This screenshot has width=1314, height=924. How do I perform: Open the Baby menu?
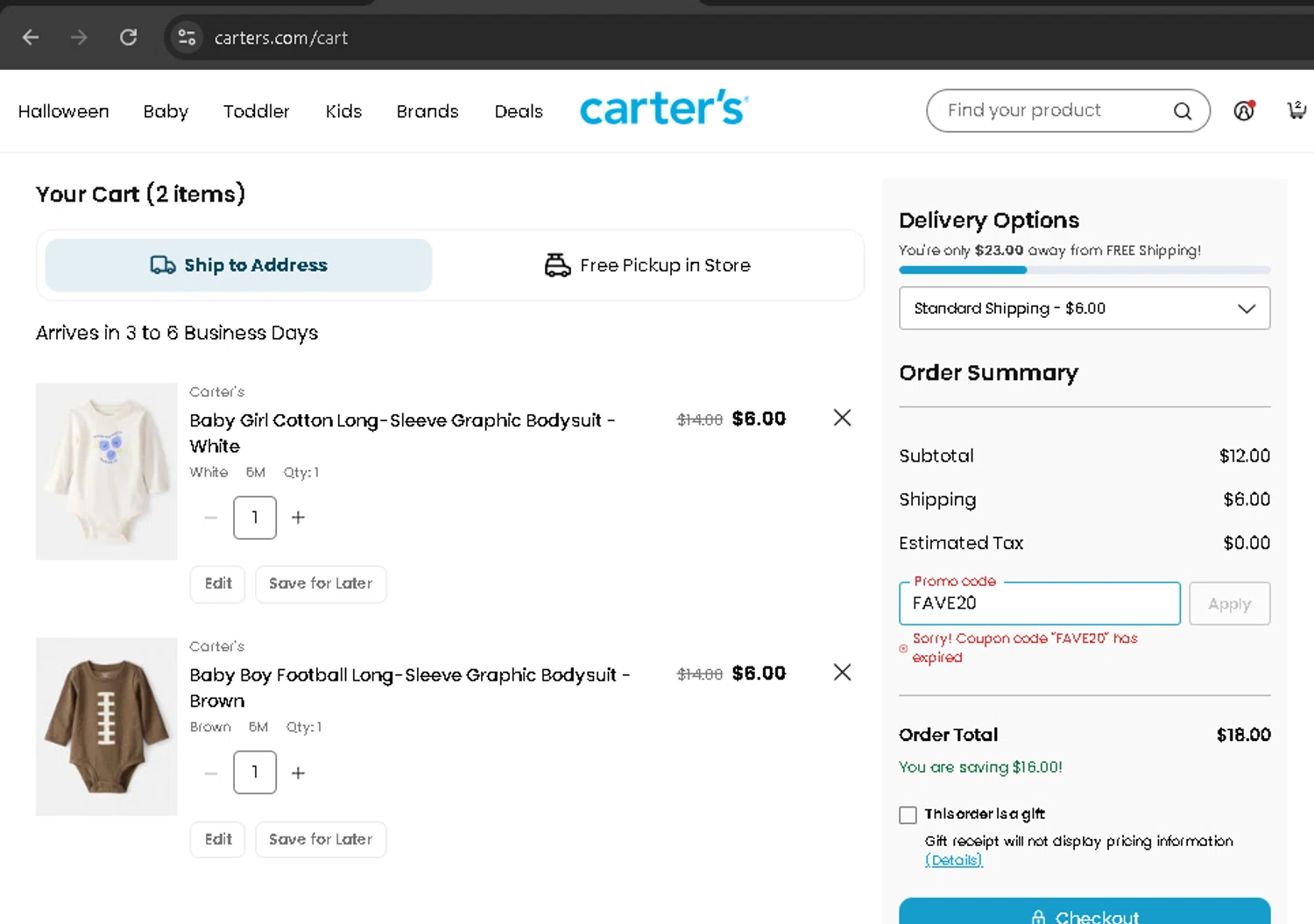click(166, 111)
